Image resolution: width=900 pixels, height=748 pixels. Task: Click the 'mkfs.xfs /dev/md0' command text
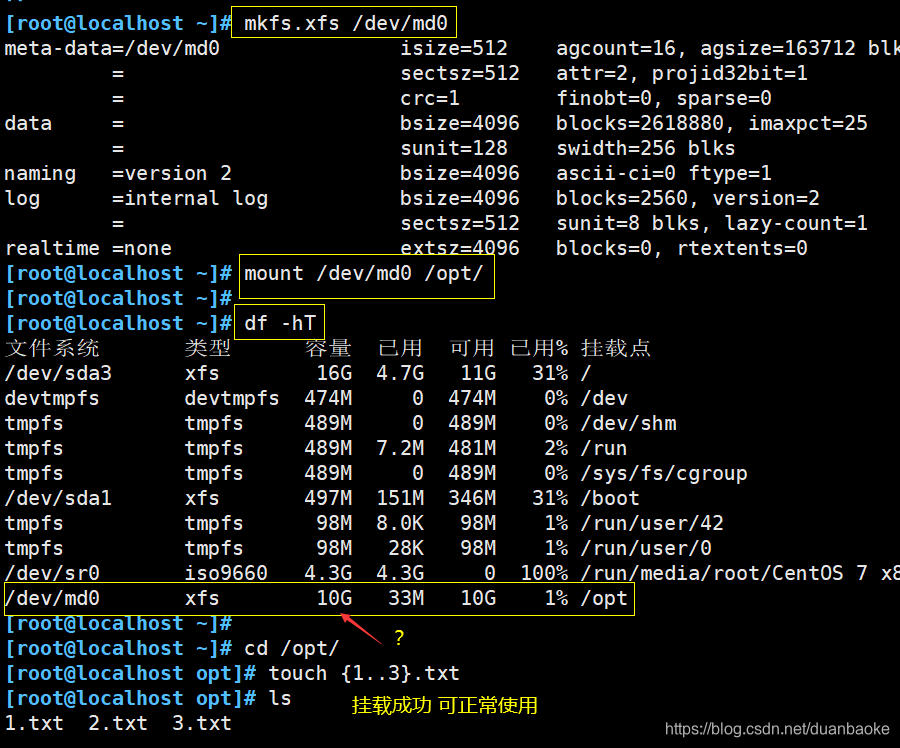click(346, 23)
